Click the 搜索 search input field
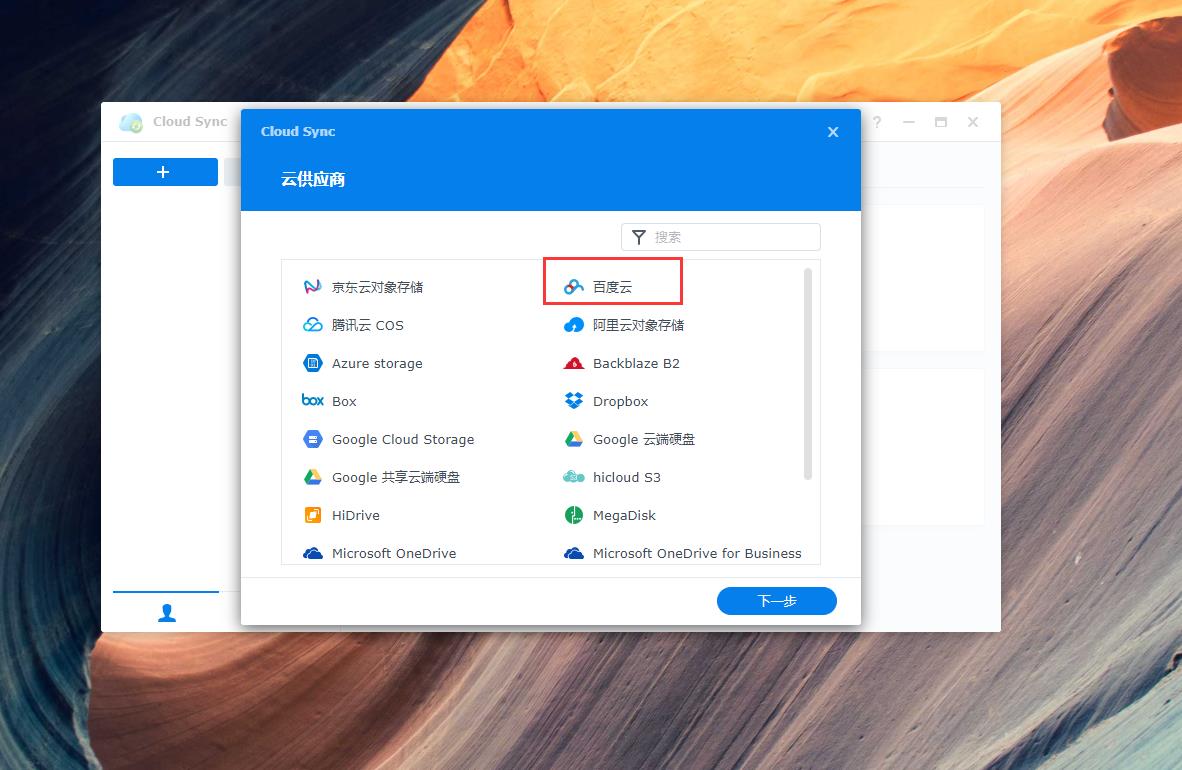This screenshot has height=770, width=1182. [721, 237]
